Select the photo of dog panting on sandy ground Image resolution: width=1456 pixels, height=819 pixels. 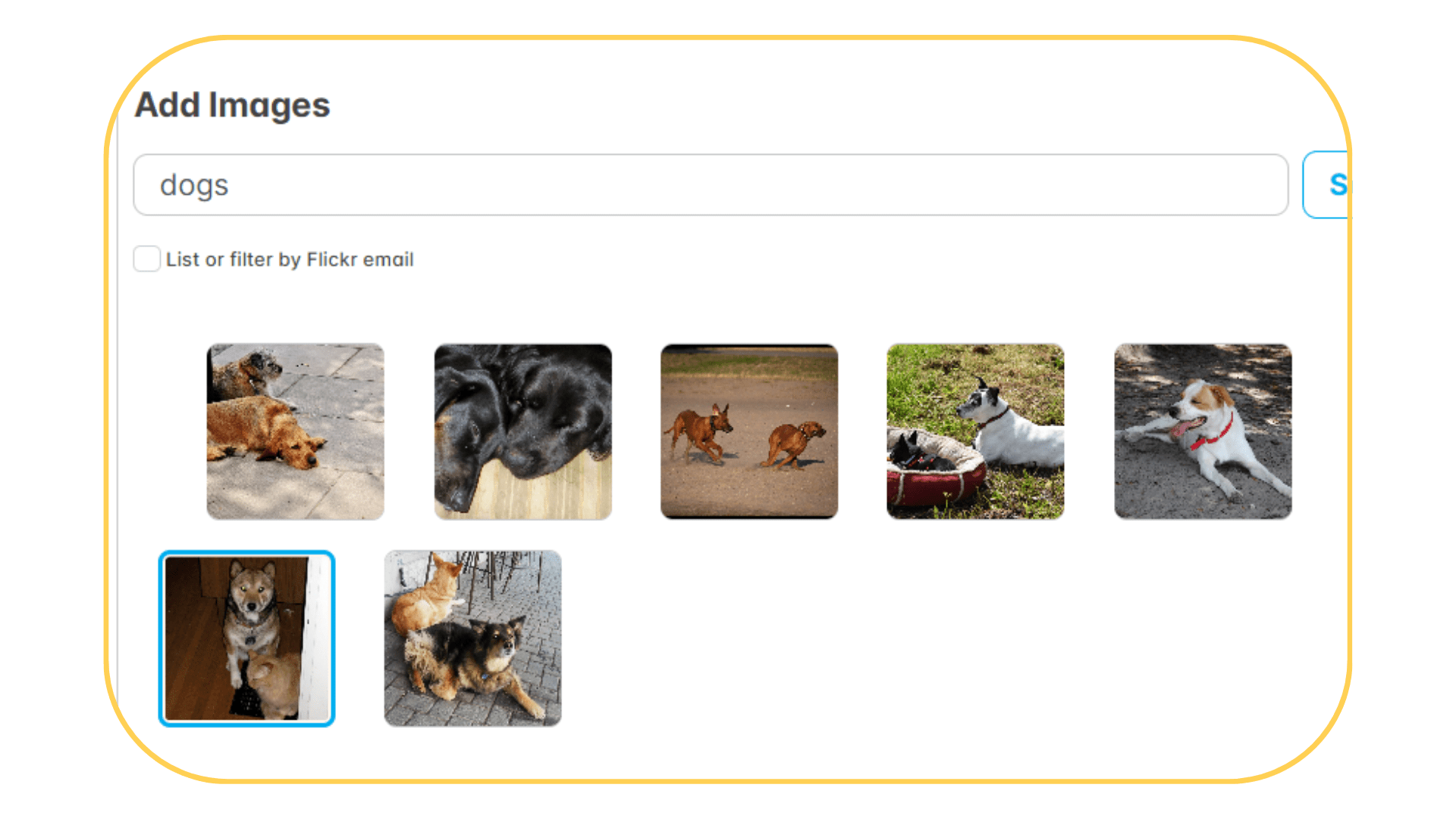click(x=1203, y=431)
